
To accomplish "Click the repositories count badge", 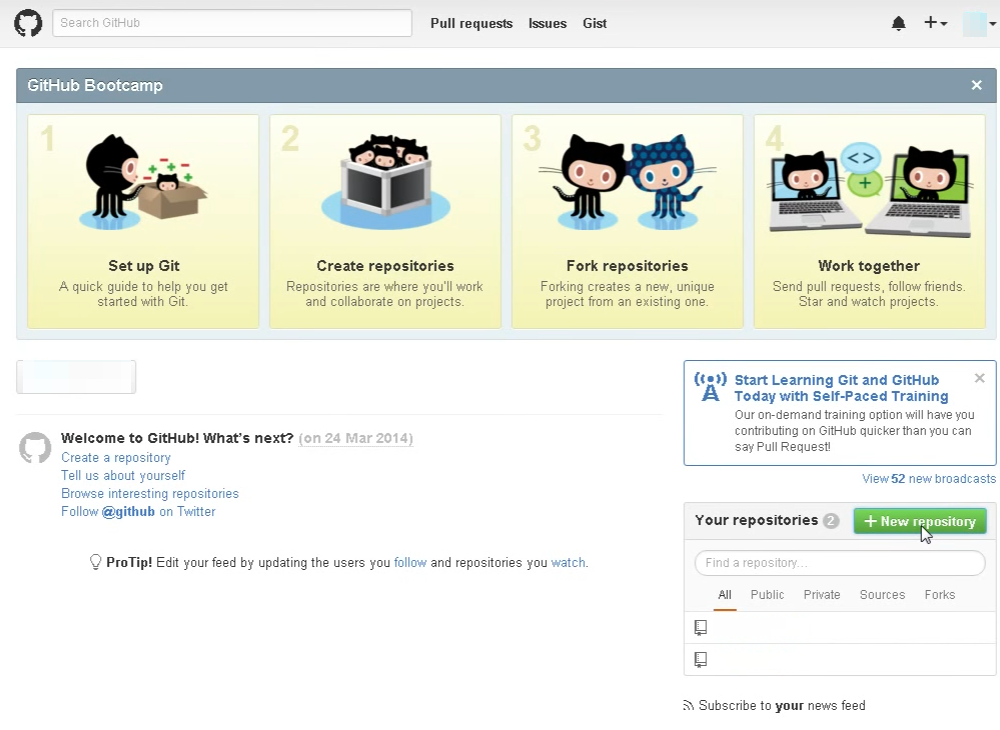I will [x=830, y=521].
